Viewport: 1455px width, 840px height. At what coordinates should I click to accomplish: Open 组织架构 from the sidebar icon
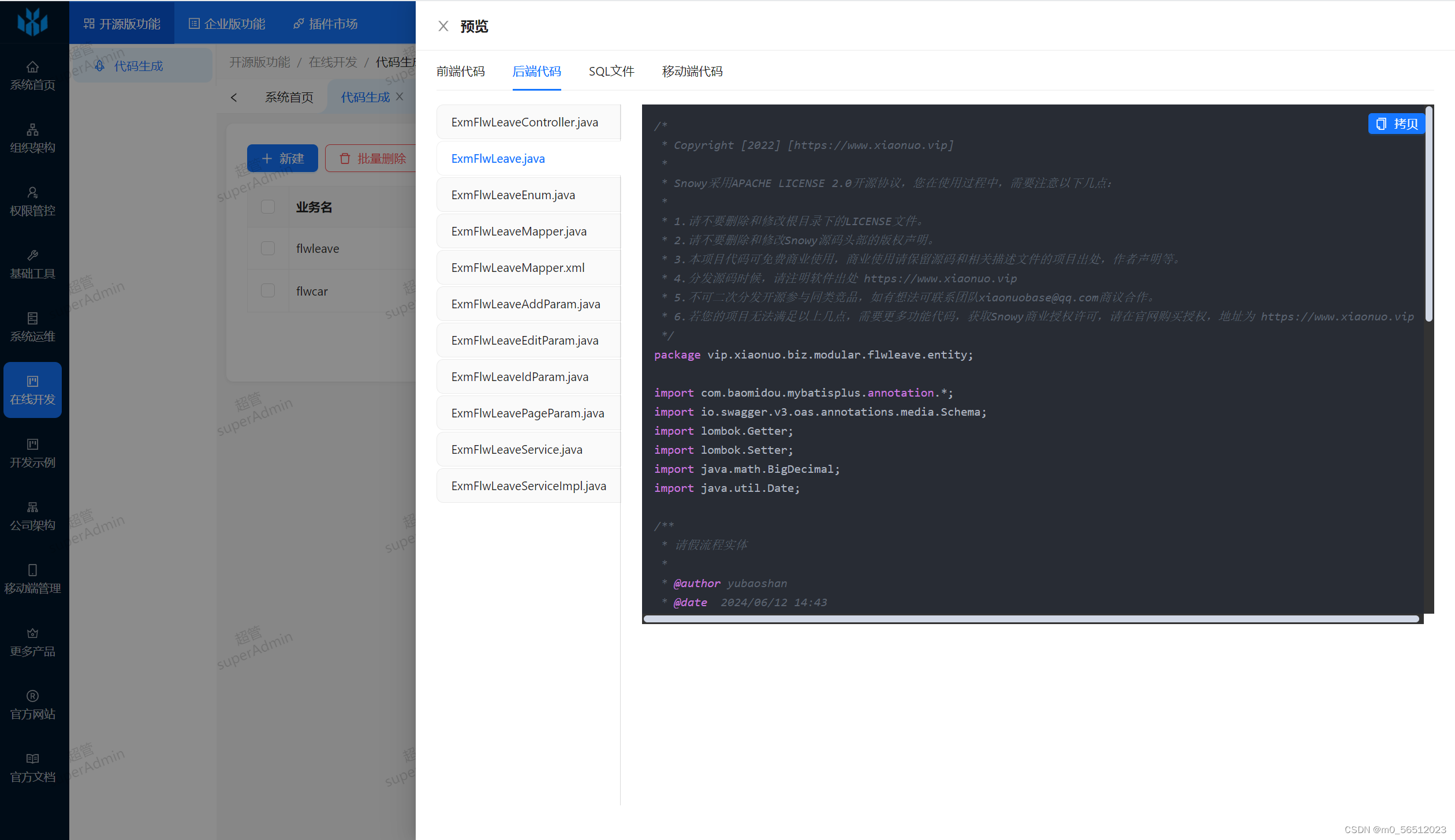(x=32, y=129)
